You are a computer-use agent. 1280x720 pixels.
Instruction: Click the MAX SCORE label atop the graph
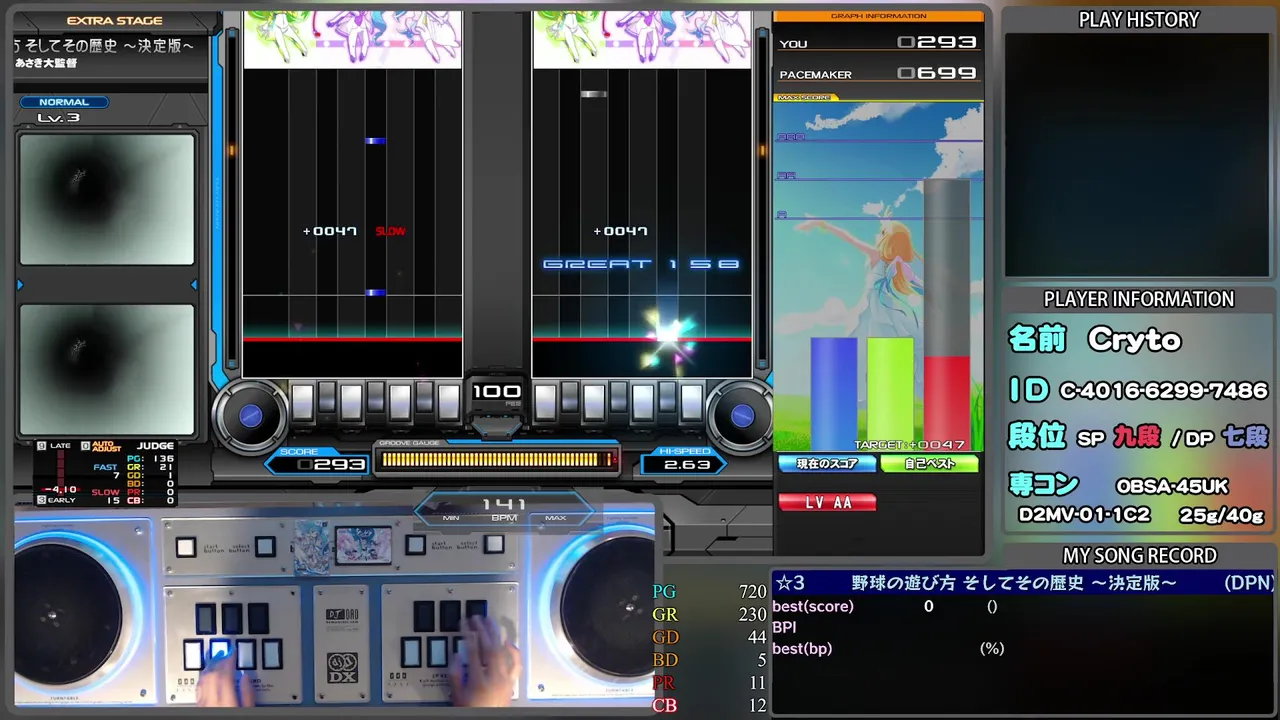point(805,98)
